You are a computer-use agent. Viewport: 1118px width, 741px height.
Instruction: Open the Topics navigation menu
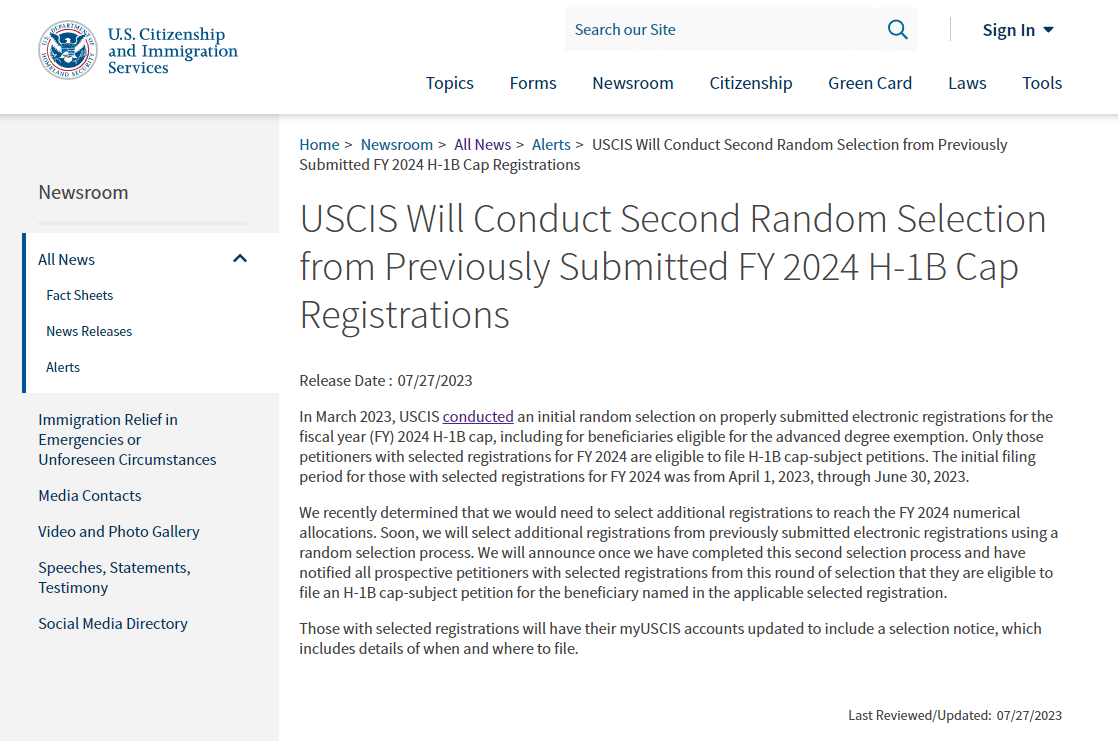[x=449, y=83]
